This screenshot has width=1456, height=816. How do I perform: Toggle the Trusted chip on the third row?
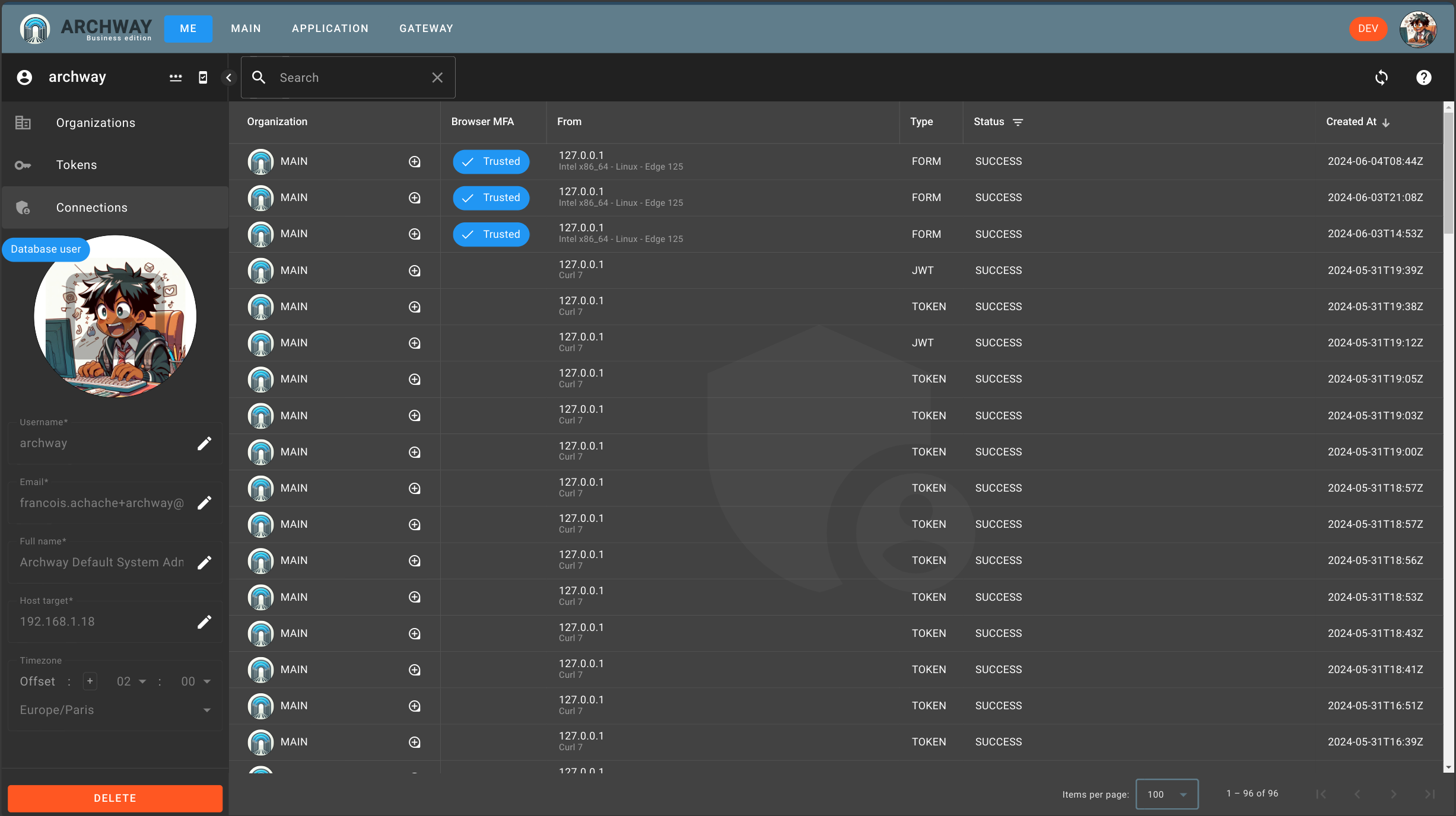point(491,234)
